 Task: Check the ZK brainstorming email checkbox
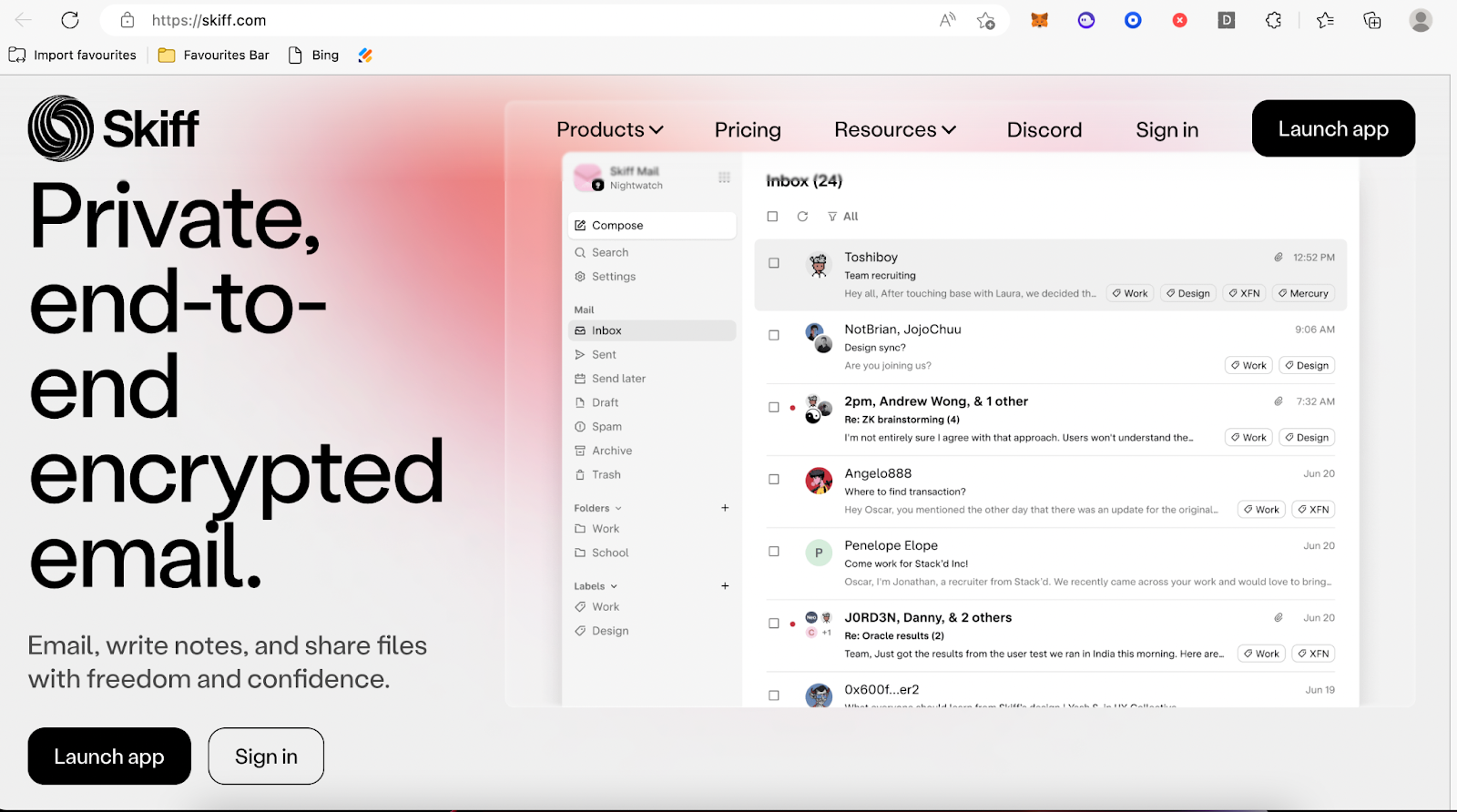pyautogui.click(x=774, y=407)
